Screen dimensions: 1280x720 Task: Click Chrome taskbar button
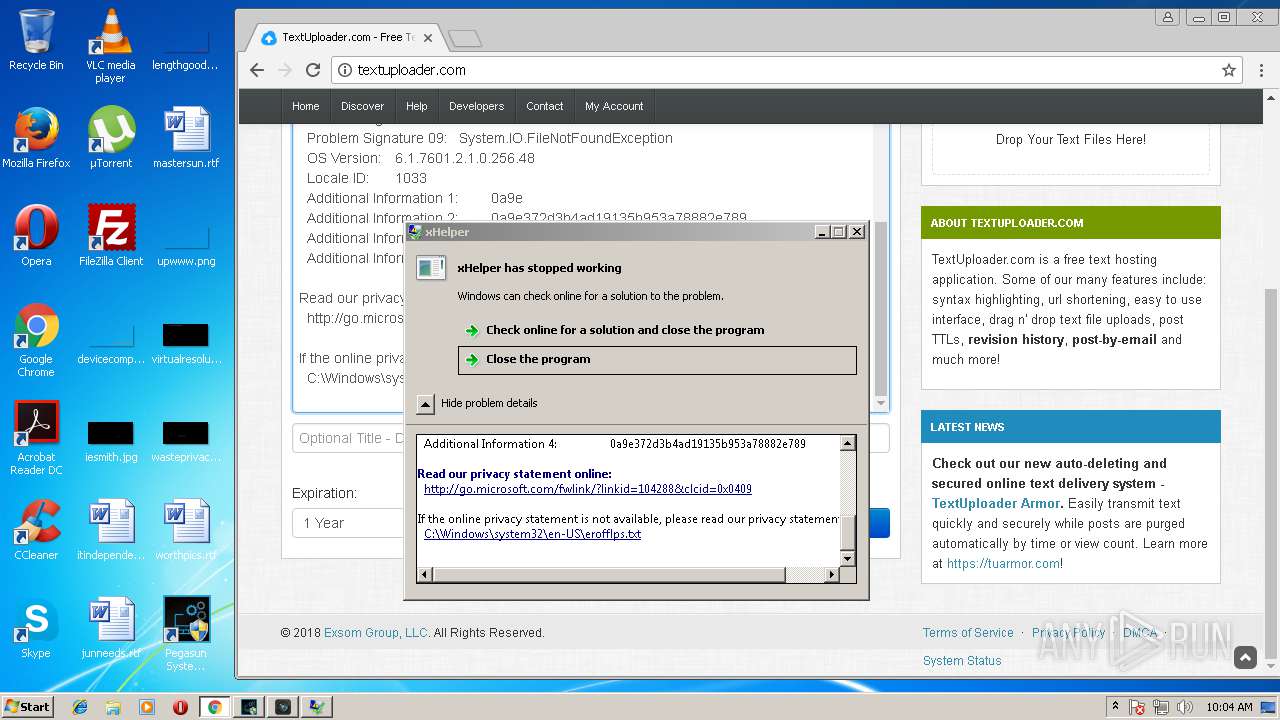(214, 707)
